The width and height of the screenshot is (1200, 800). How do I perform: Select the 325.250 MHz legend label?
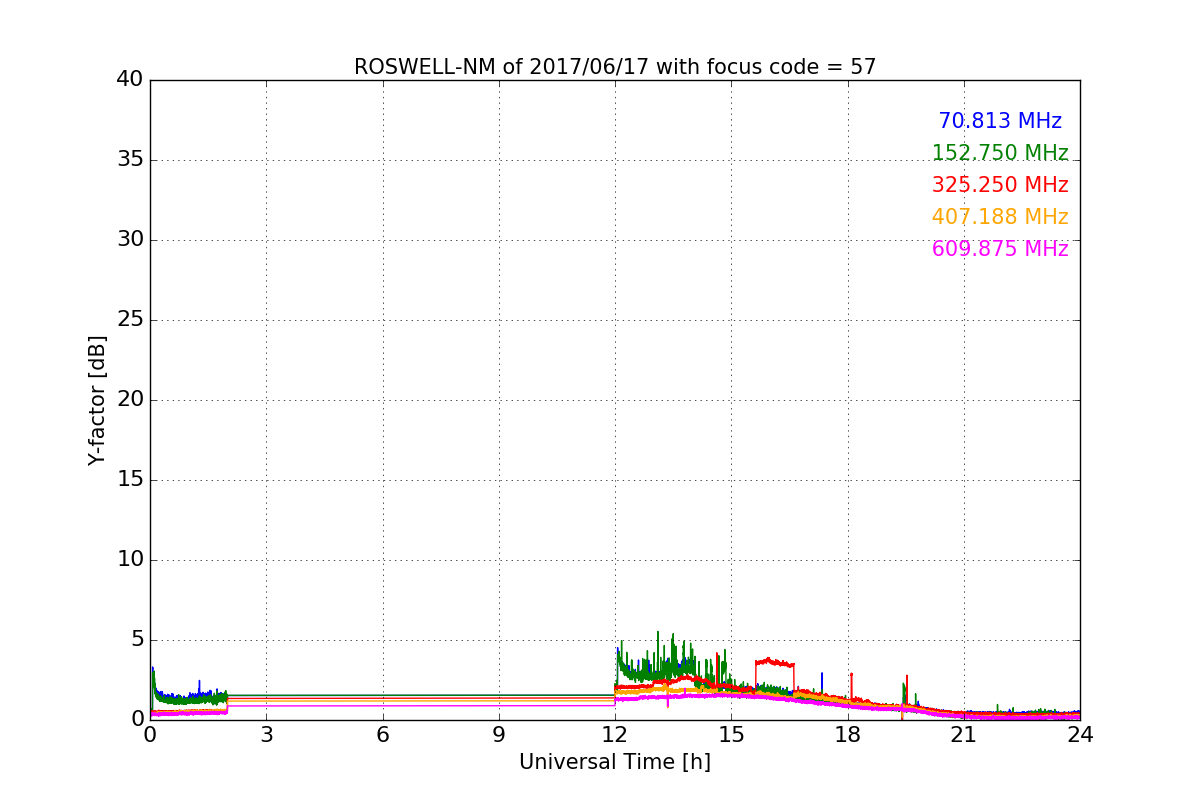tap(1000, 185)
